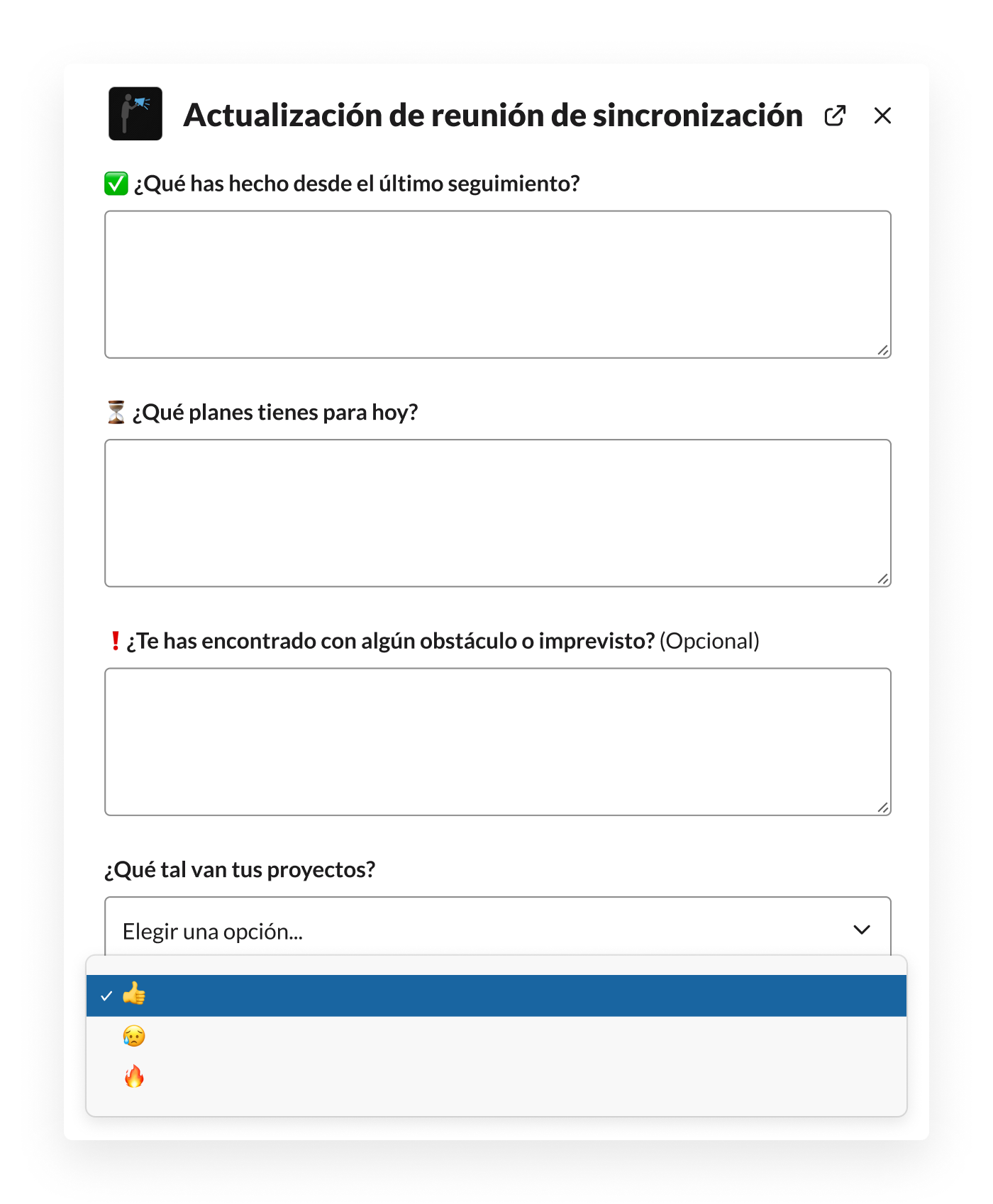This screenshot has width=993, height=1204.
Task: Click the app avatar icon in the header
Action: click(x=135, y=113)
